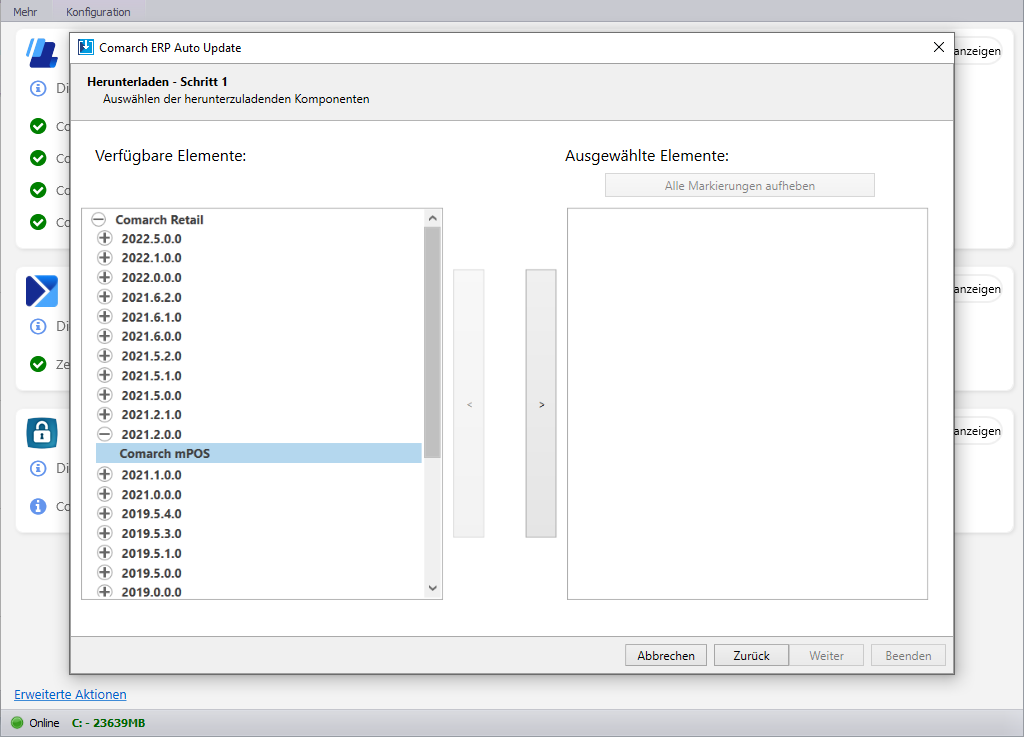Expand the 2021.5.1.0 version node
The image size is (1024, 737).
point(104,375)
